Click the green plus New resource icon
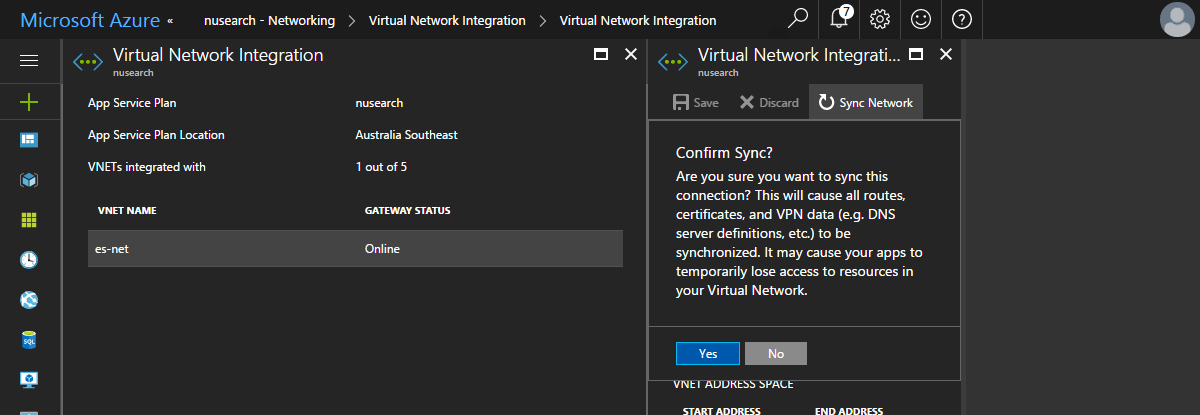Screen dimensions: 1200x415 pos(29,101)
